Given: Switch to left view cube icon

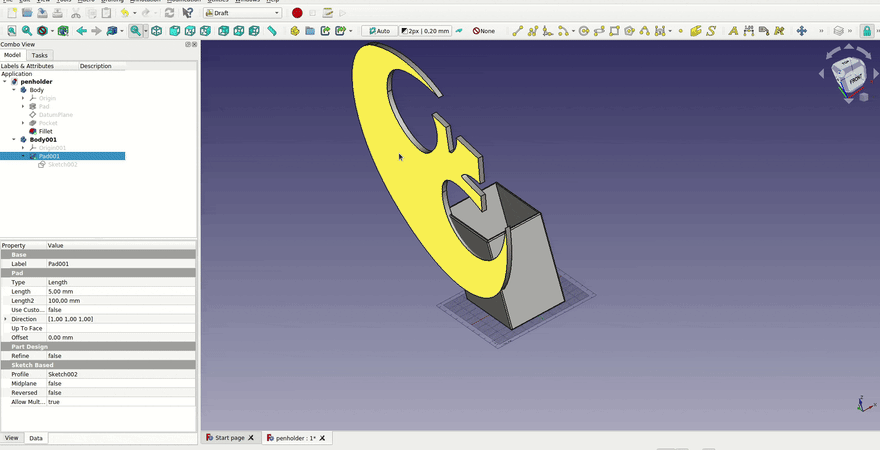Looking at the screenshot, I should pos(254,31).
